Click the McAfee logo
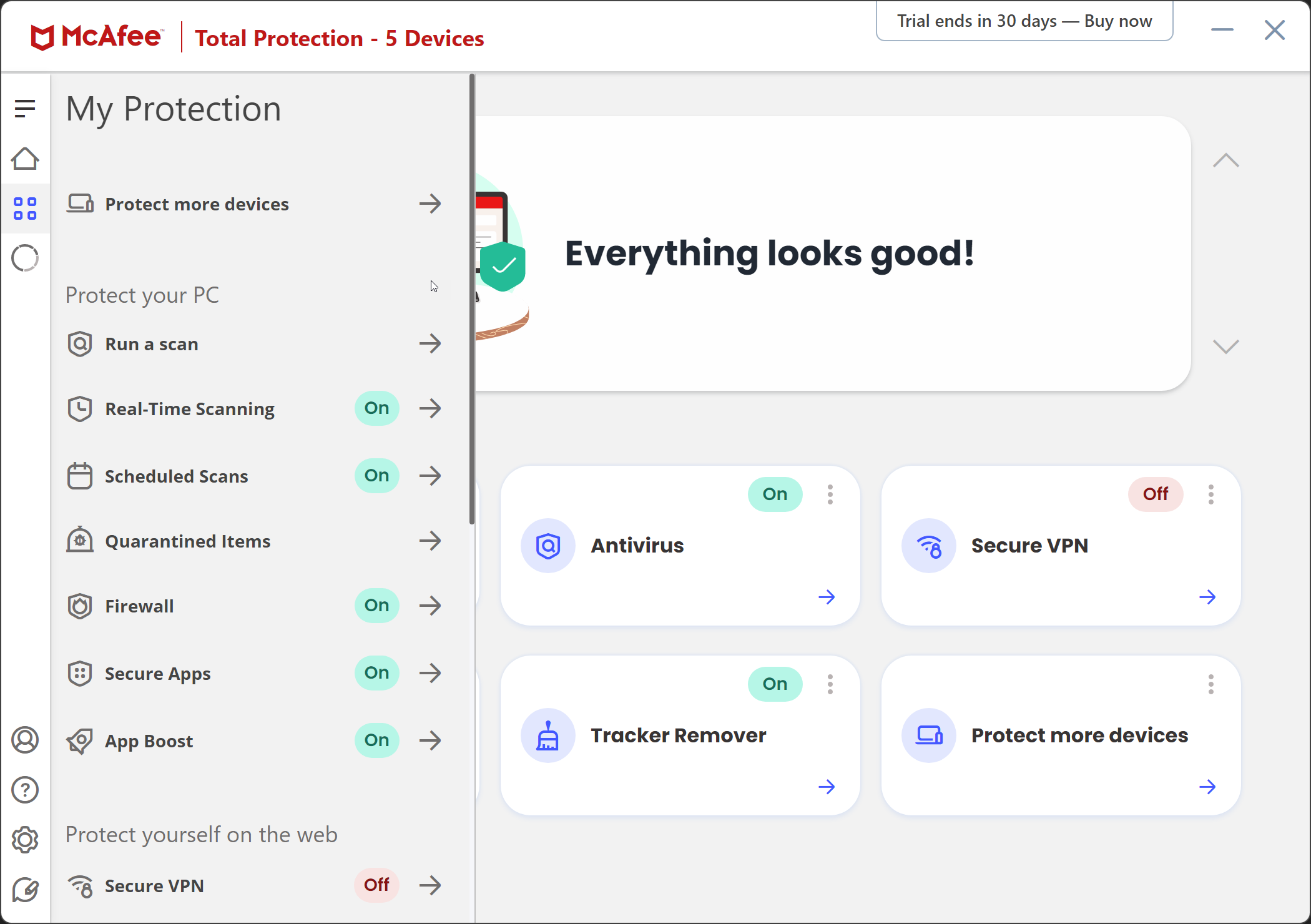The width and height of the screenshot is (1311, 924). [97, 37]
